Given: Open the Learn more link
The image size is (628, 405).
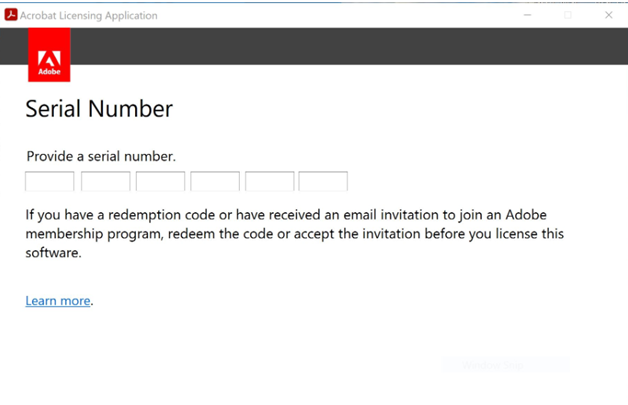Looking at the screenshot, I should pyautogui.click(x=58, y=301).
